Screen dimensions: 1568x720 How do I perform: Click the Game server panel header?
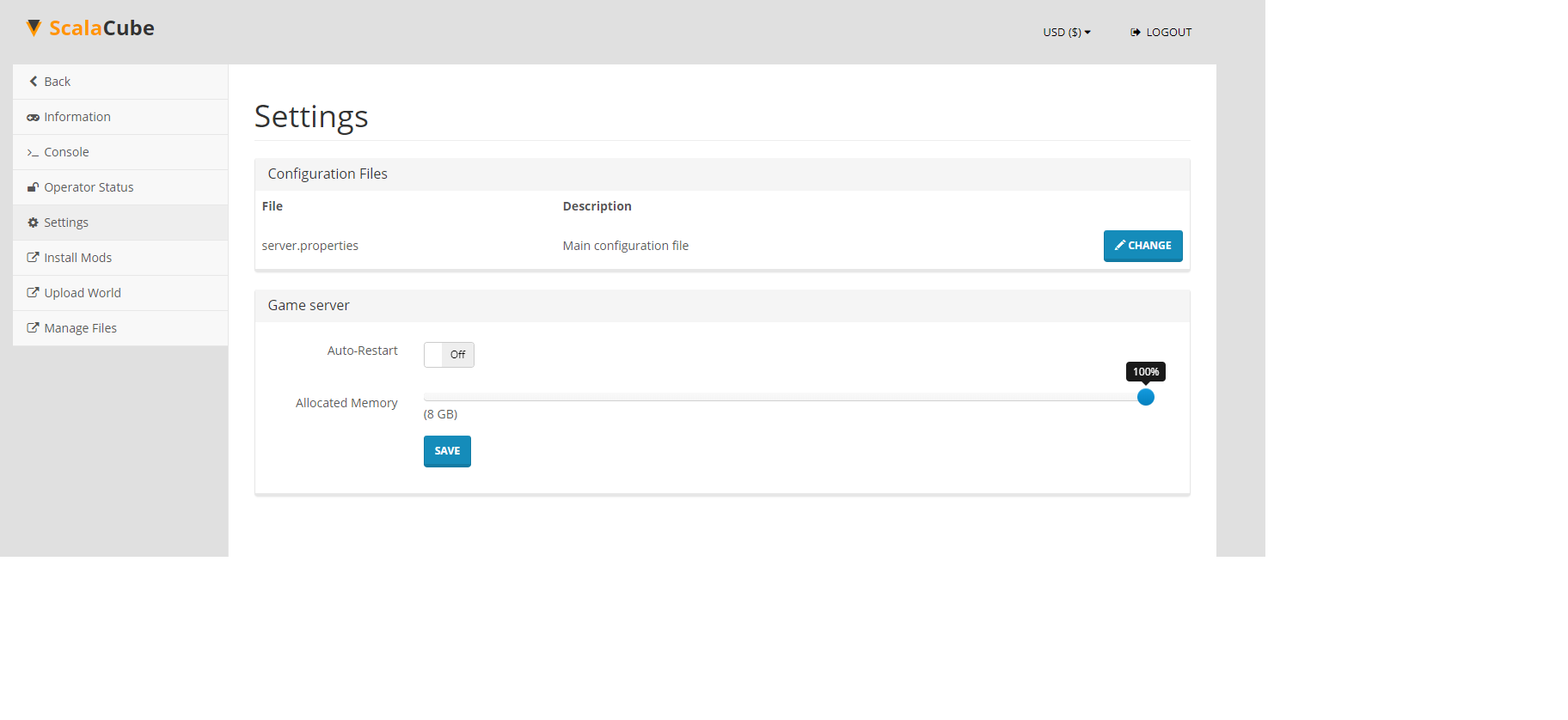coord(722,306)
